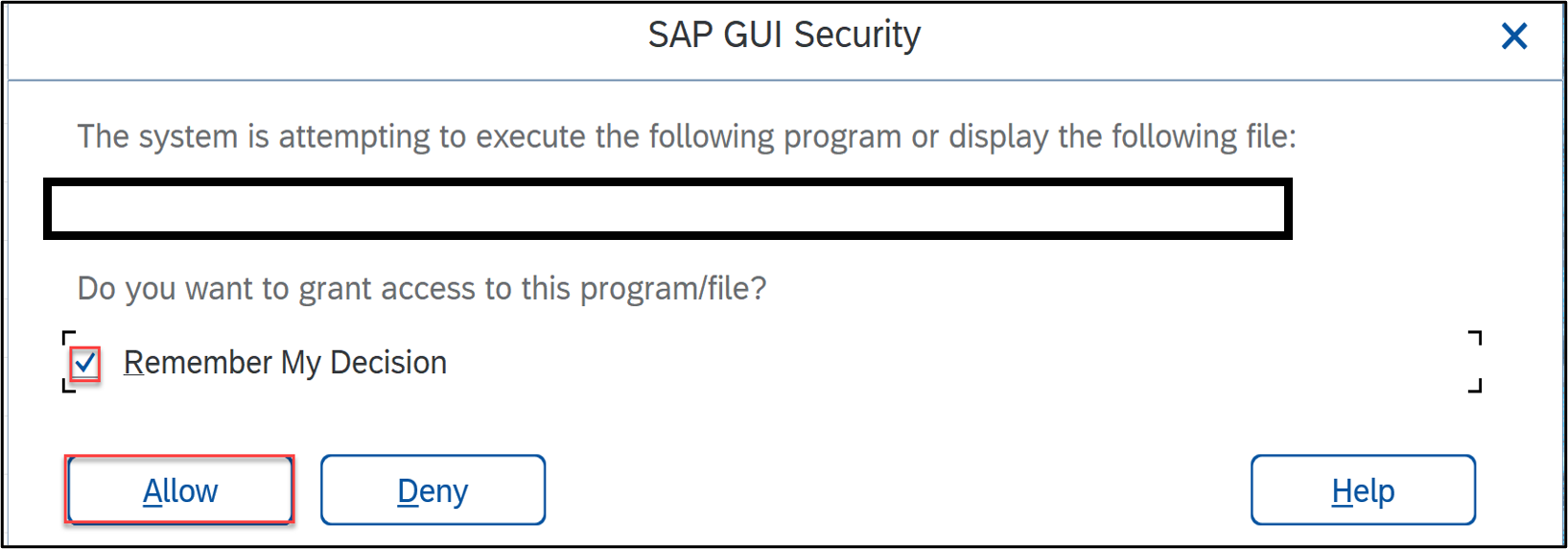The height and width of the screenshot is (549, 1568).
Task: Open Help for this security prompt
Action: 1363,490
